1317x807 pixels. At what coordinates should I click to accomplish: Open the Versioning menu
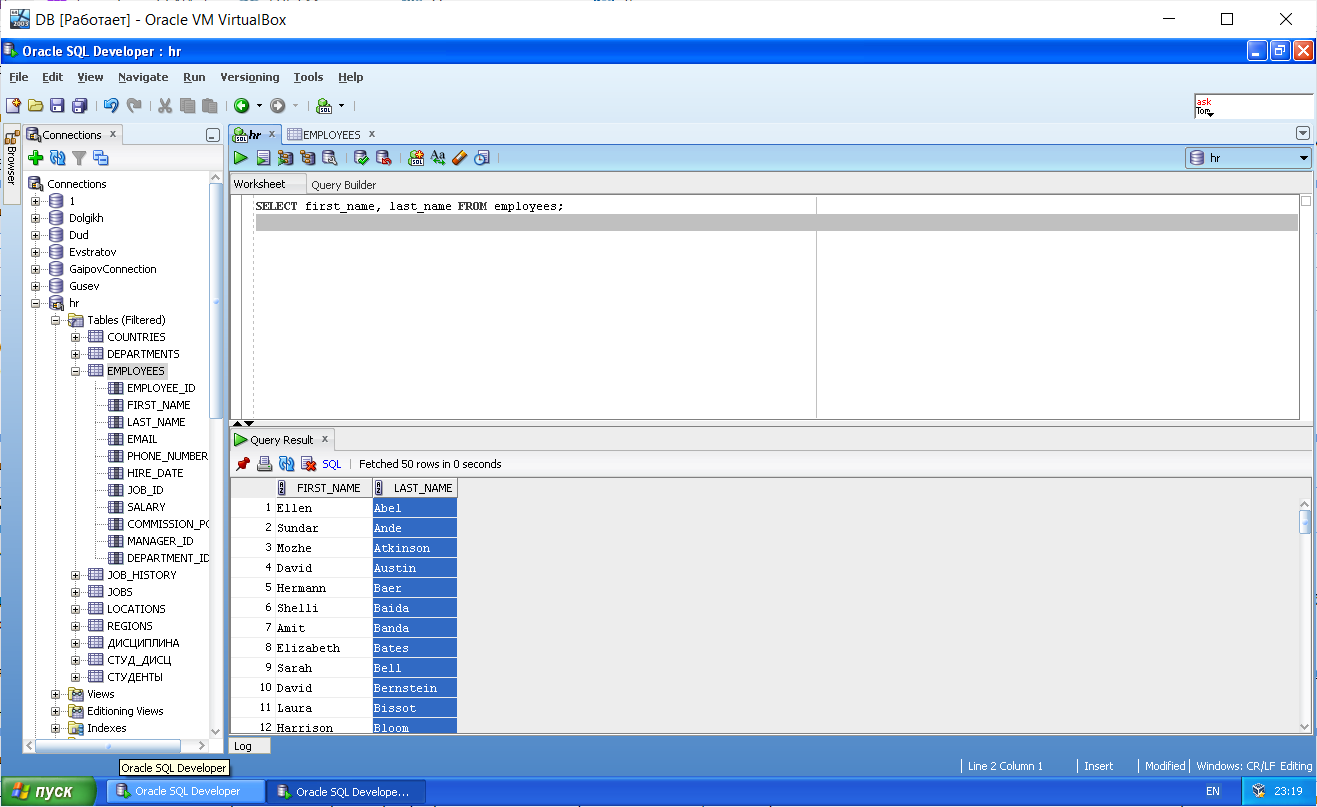pyautogui.click(x=250, y=77)
